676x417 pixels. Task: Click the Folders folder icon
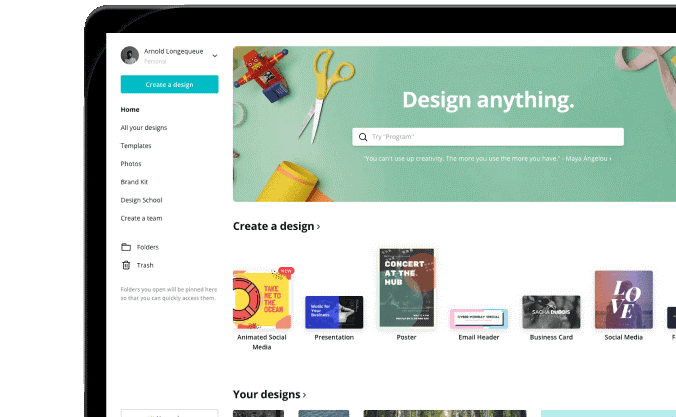[x=126, y=247]
